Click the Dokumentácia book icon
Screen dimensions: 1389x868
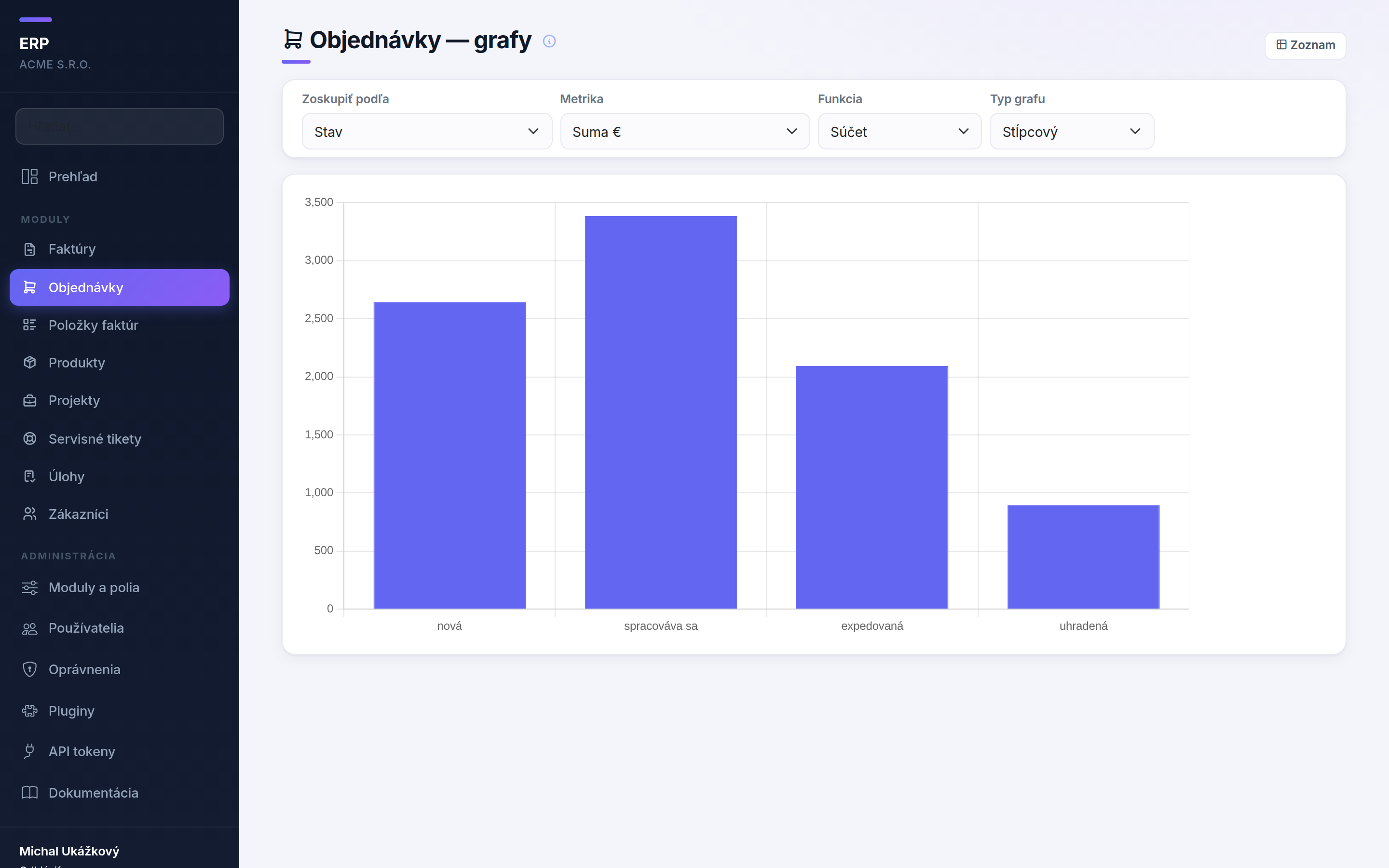pos(30,793)
